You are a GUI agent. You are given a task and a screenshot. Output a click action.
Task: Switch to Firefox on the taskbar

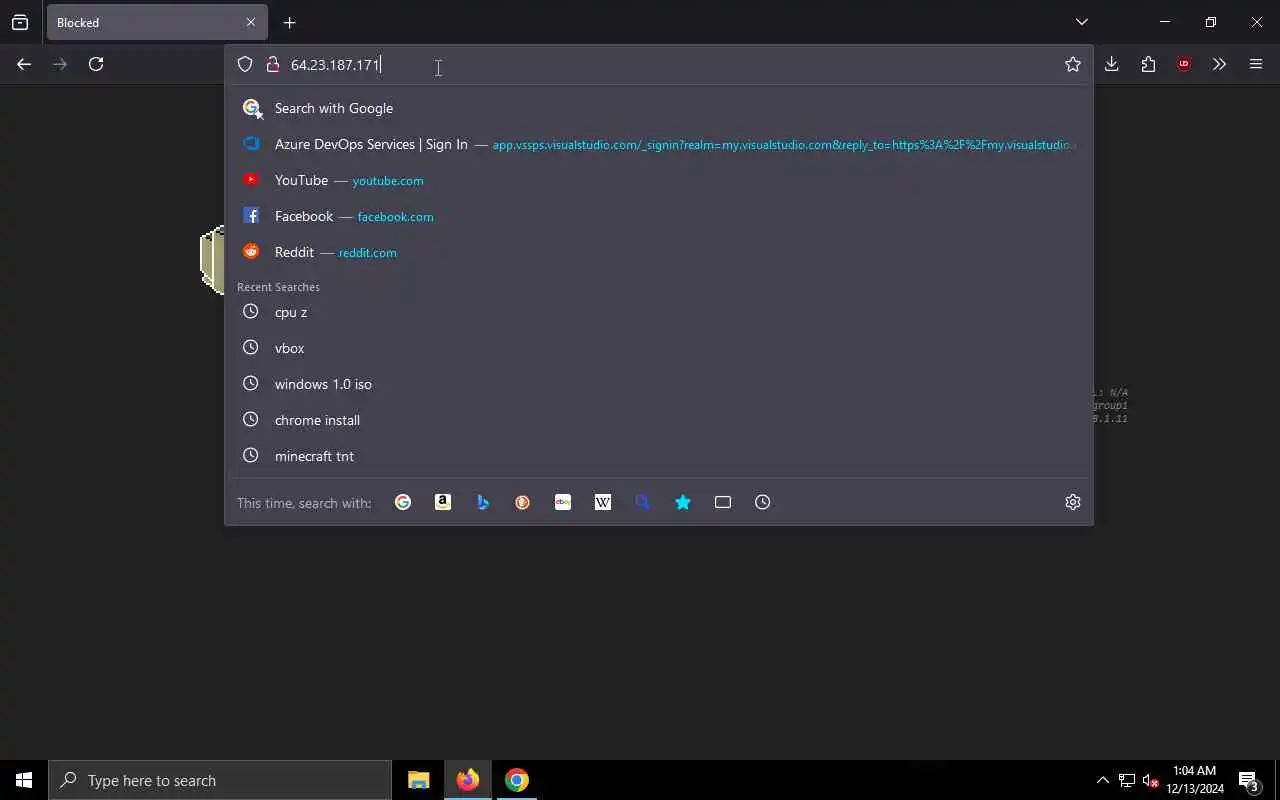468,780
